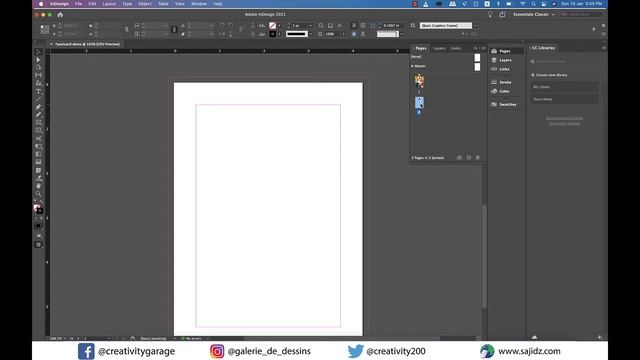Image resolution: width=640 pixels, height=360 pixels.
Task: Click Create new library
Action: 549,75
